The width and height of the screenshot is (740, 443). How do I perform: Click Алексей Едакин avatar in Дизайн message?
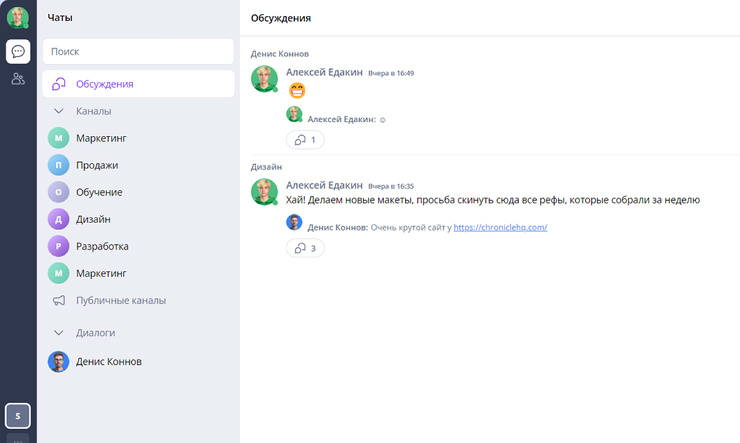[x=264, y=191]
